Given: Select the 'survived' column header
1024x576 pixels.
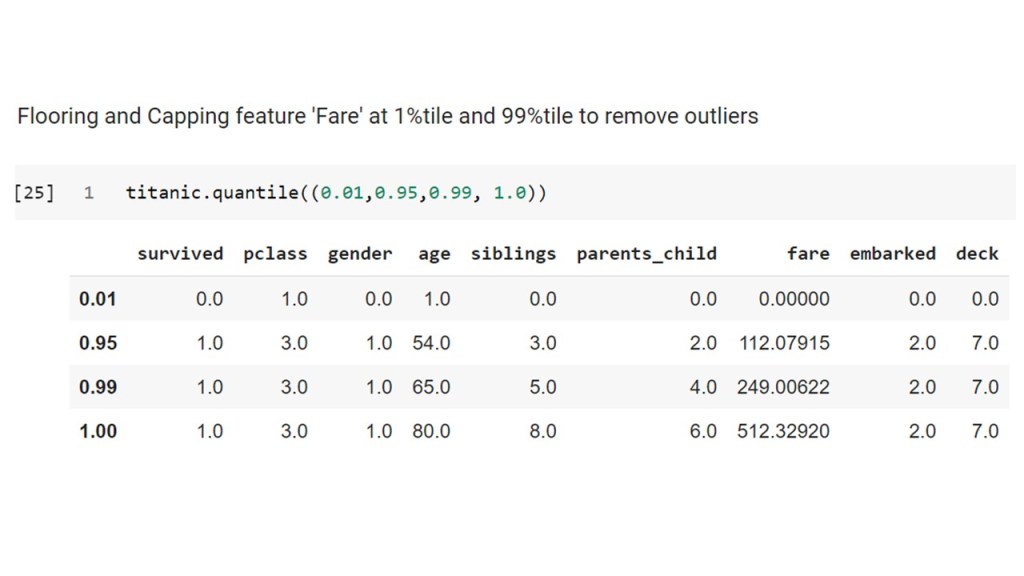Looking at the screenshot, I should click(180, 254).
